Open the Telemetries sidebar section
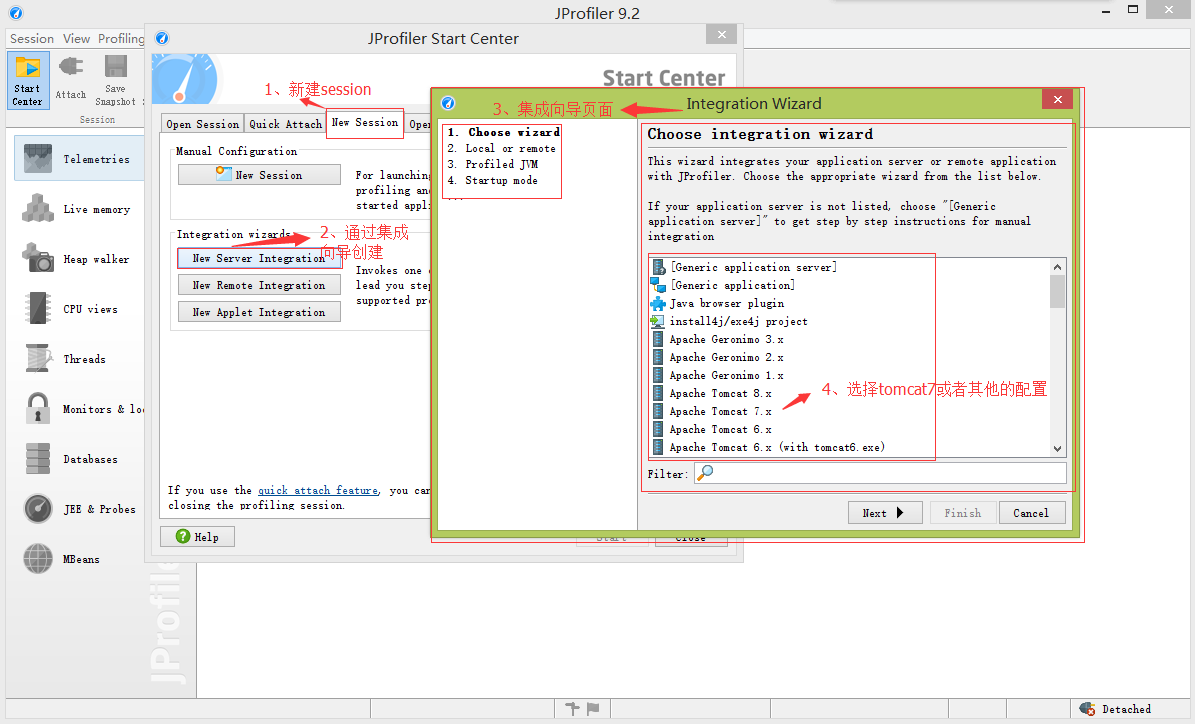 [79, 159]
